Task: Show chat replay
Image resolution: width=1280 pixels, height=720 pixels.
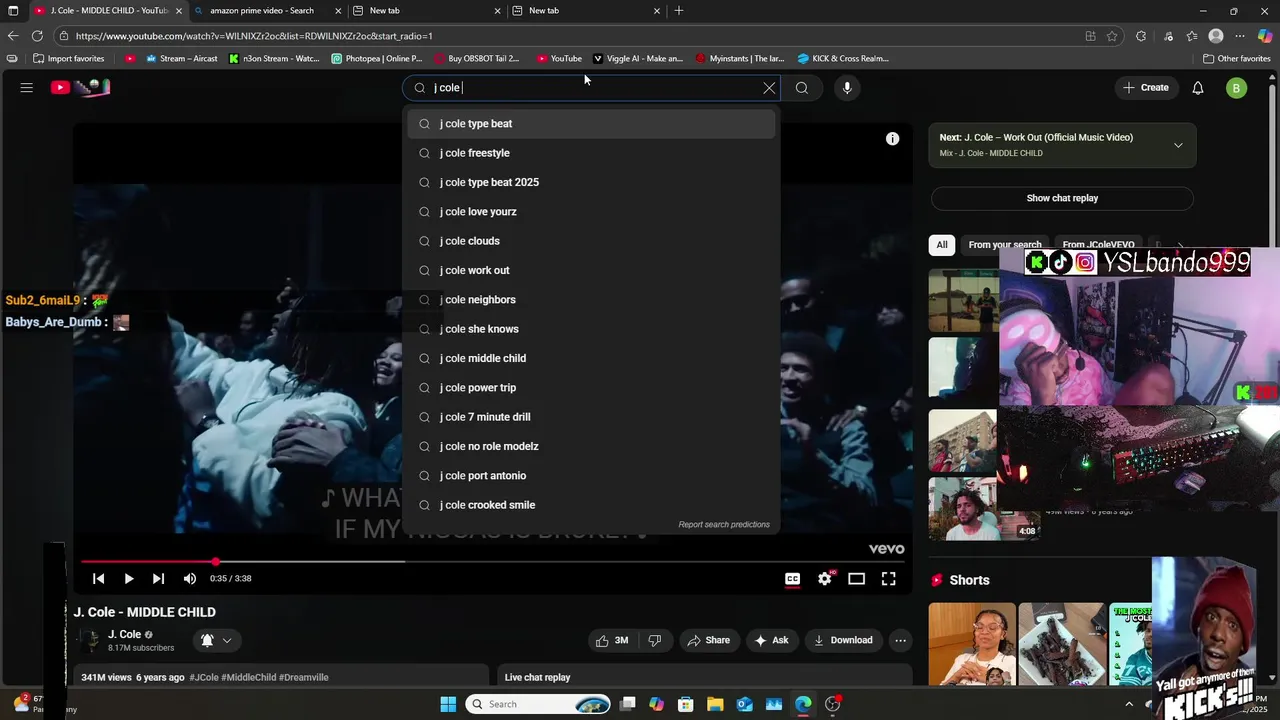Action: (x=1062, y=198)
